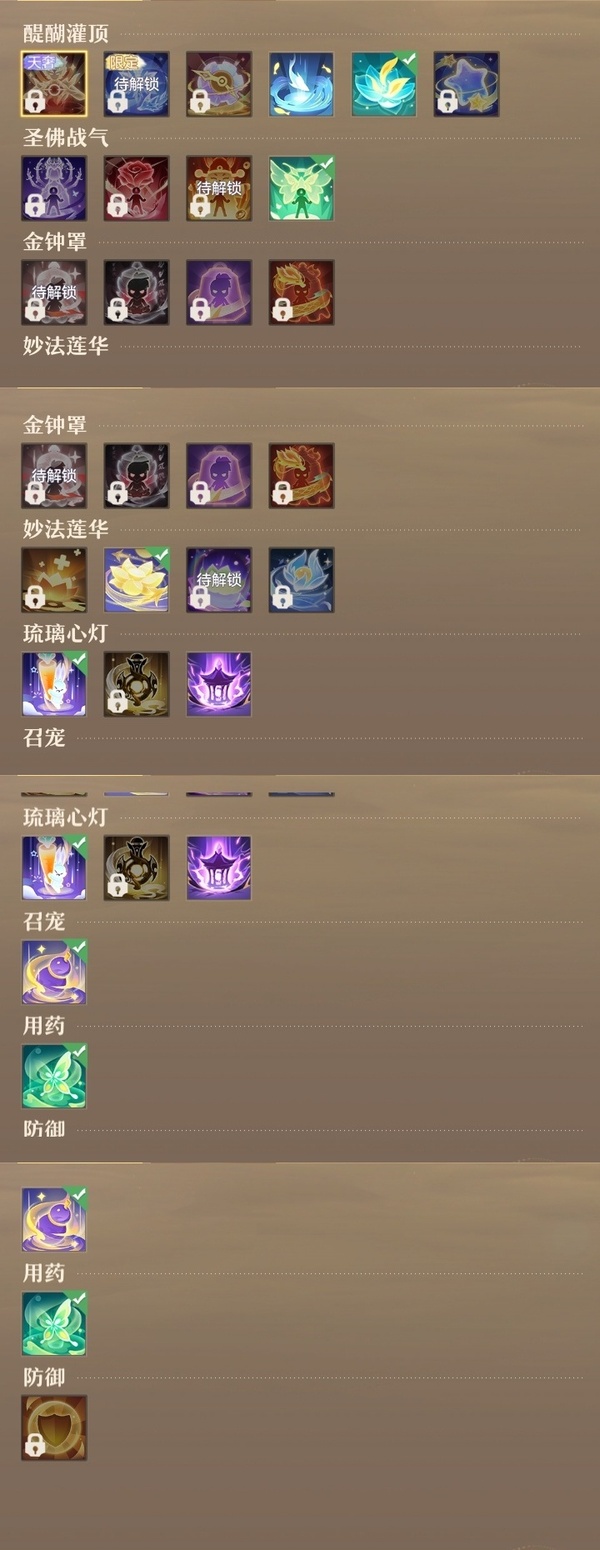Select the locked shield skin under 防御
This screenshot has width=600, height=1550.
coord(54,1428)
